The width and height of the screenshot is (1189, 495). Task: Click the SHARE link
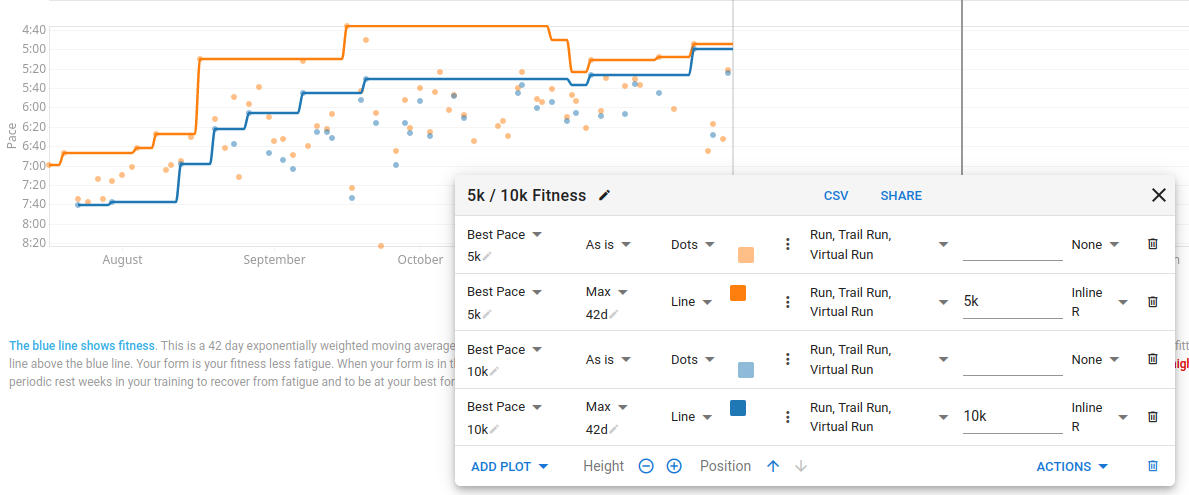[x=901, y=196]
